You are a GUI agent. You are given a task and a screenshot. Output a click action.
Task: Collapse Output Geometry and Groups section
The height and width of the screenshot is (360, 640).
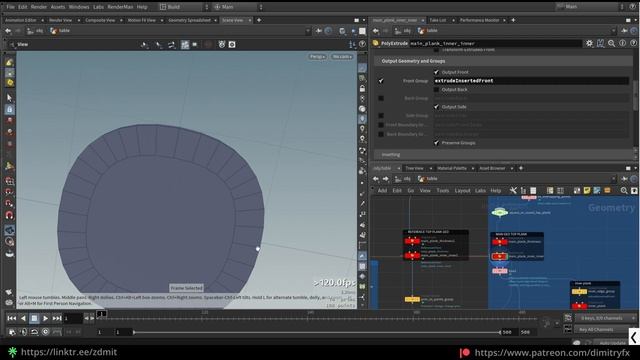coord(504,61)
